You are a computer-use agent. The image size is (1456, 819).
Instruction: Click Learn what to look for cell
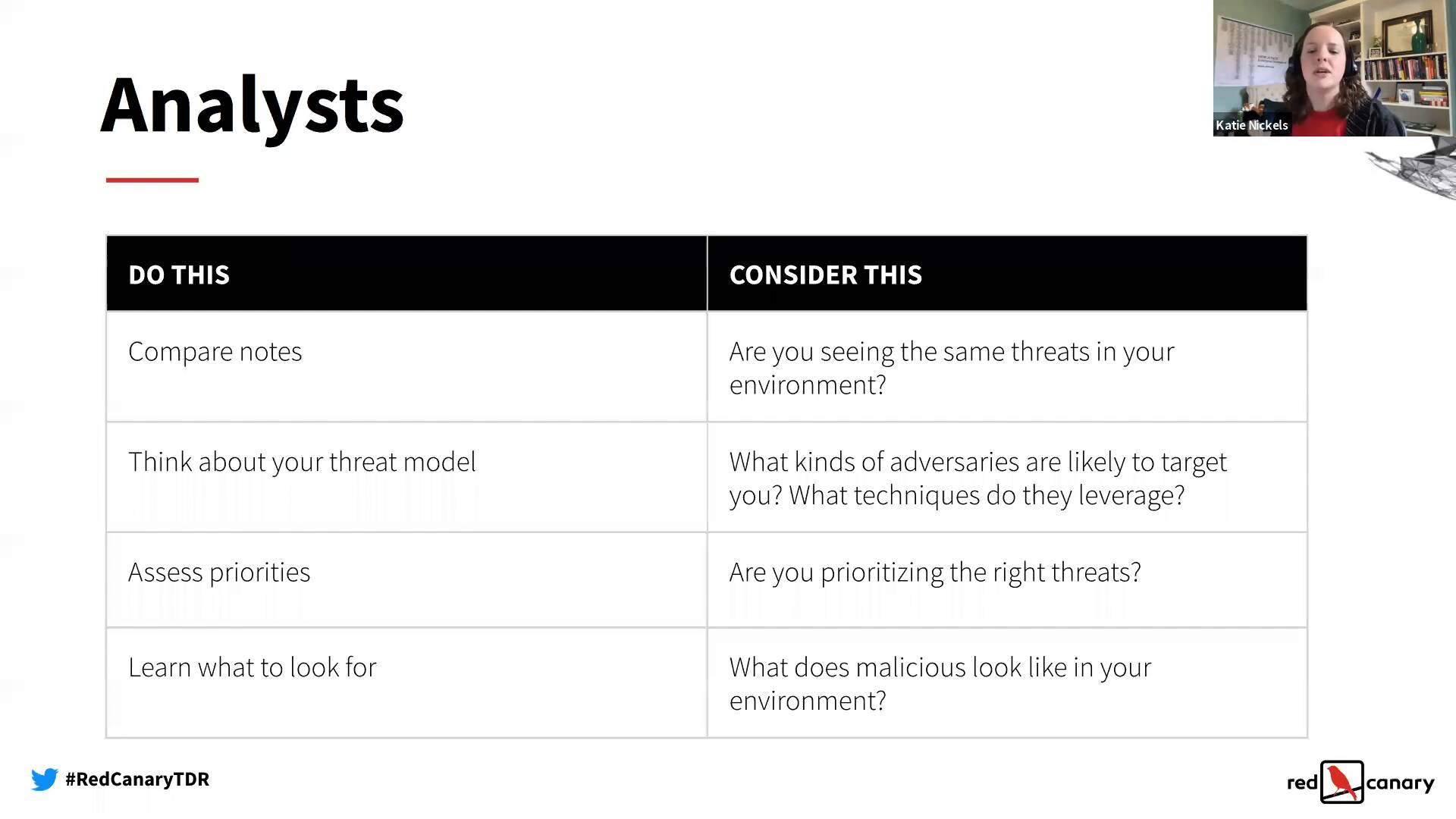[252, 667]
